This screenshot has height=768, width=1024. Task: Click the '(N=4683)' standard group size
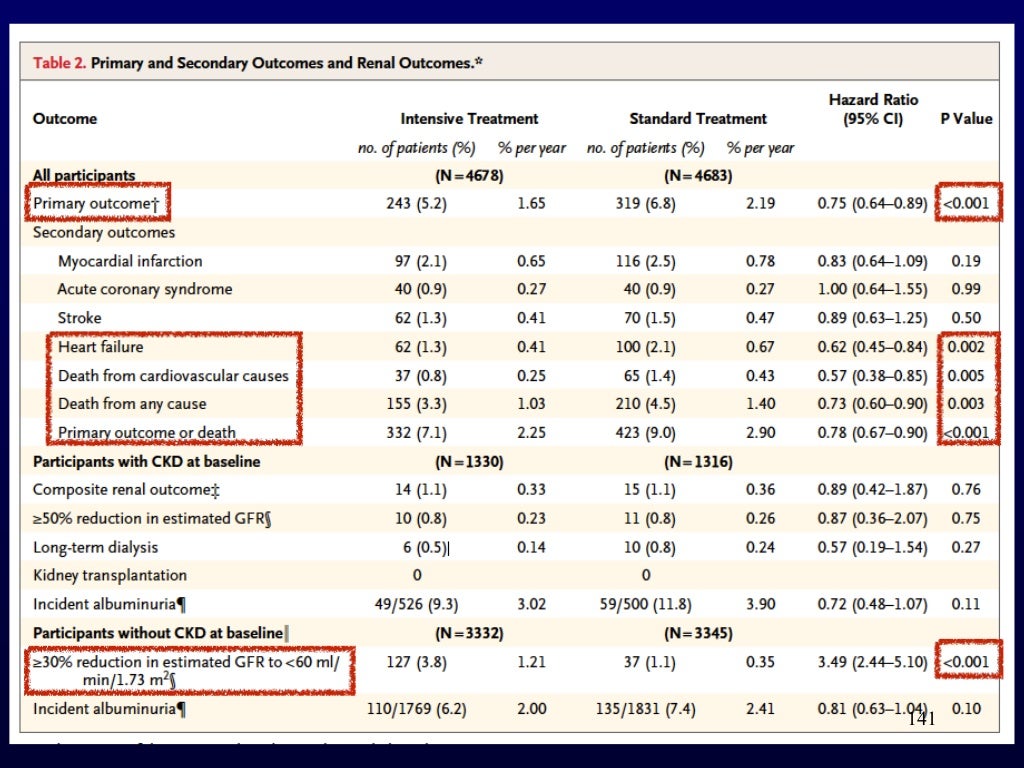click(697, 176)
